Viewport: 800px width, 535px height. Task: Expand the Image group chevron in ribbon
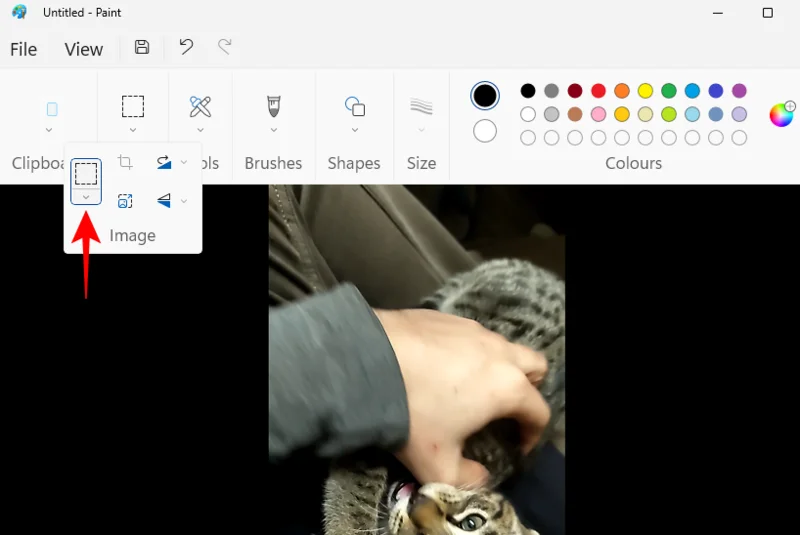tap(133, 130)
